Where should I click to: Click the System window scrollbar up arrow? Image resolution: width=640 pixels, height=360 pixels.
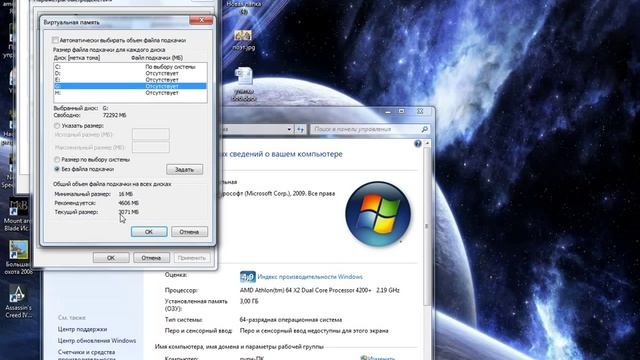(427, 143)
